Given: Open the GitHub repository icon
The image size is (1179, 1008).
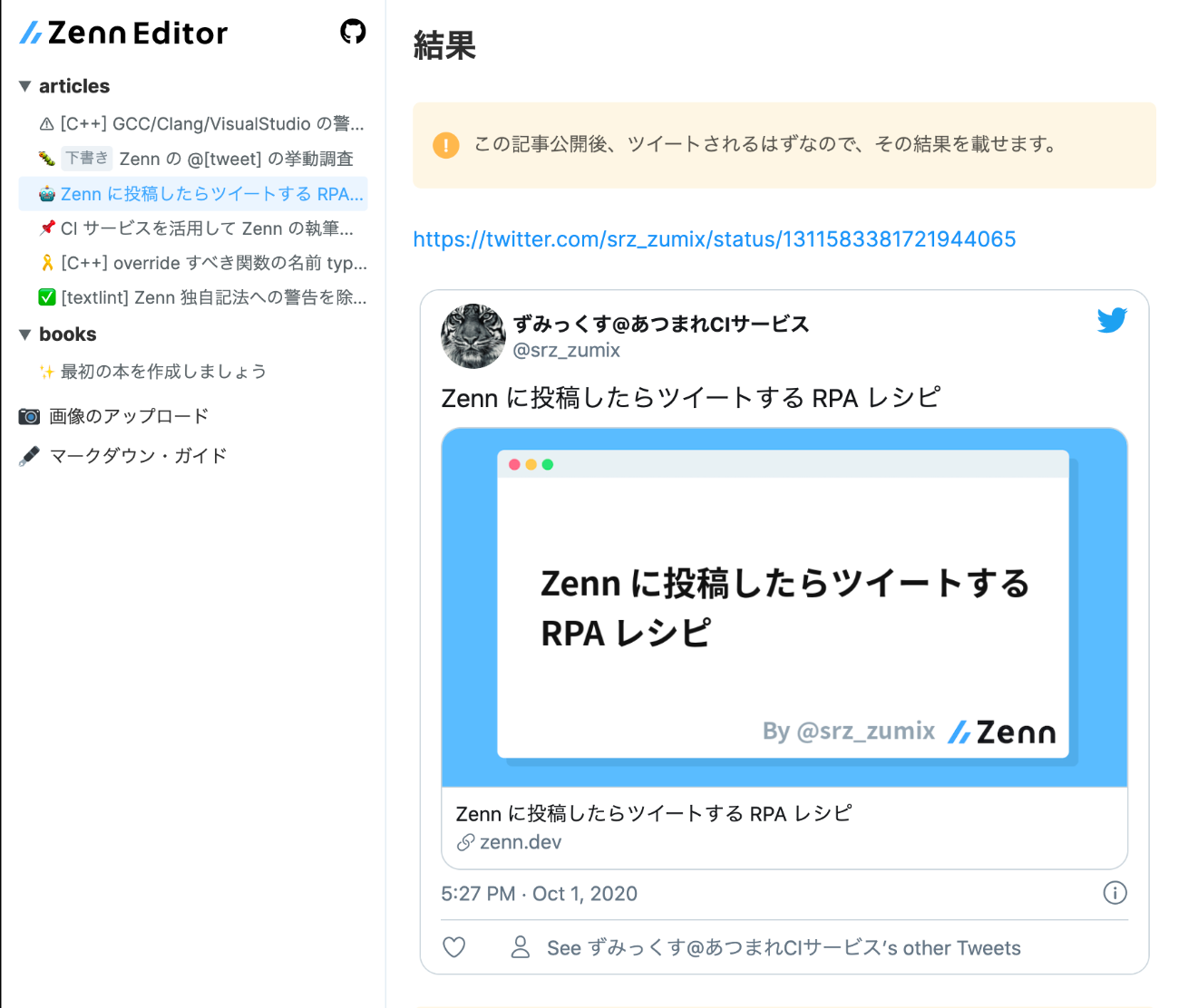Looking at the screenshot, I should click(x=353, y=32).
